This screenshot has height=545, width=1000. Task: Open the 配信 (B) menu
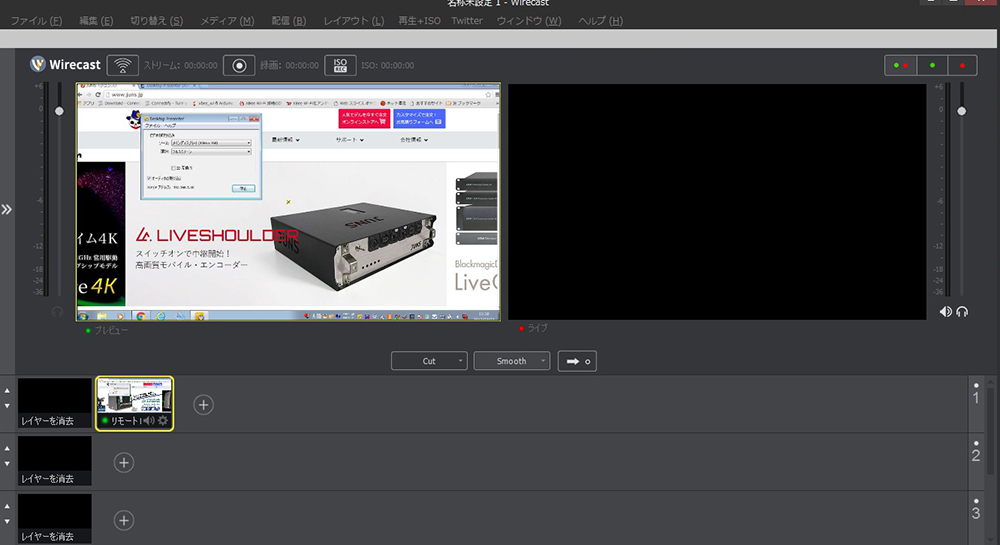pos(289,20)
